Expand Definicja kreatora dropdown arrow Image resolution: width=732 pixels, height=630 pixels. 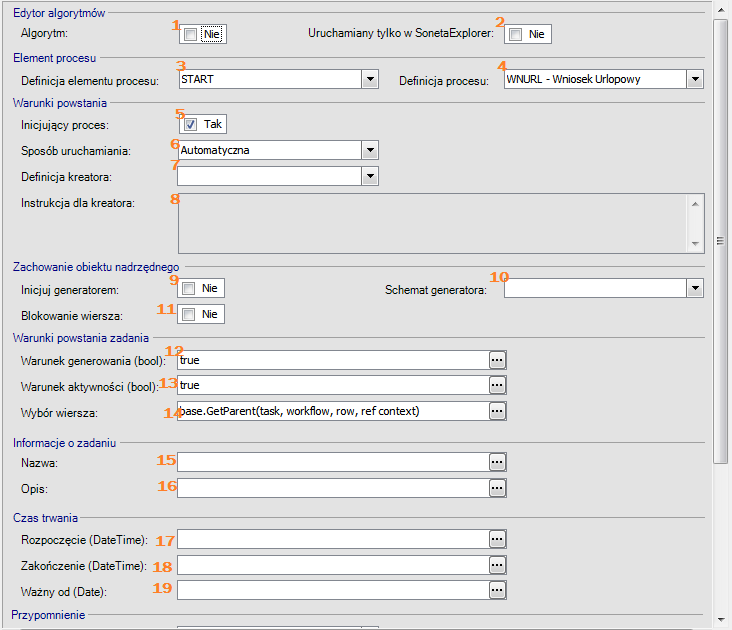pyautogui.click(x=370, y=176)
